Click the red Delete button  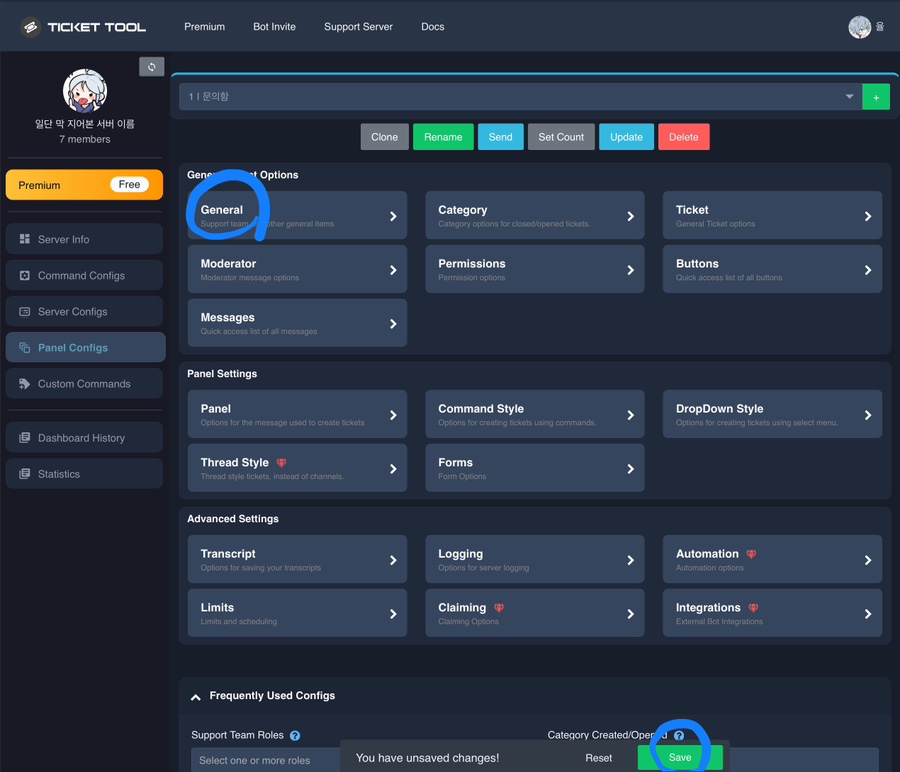click(x=684, y=137)
